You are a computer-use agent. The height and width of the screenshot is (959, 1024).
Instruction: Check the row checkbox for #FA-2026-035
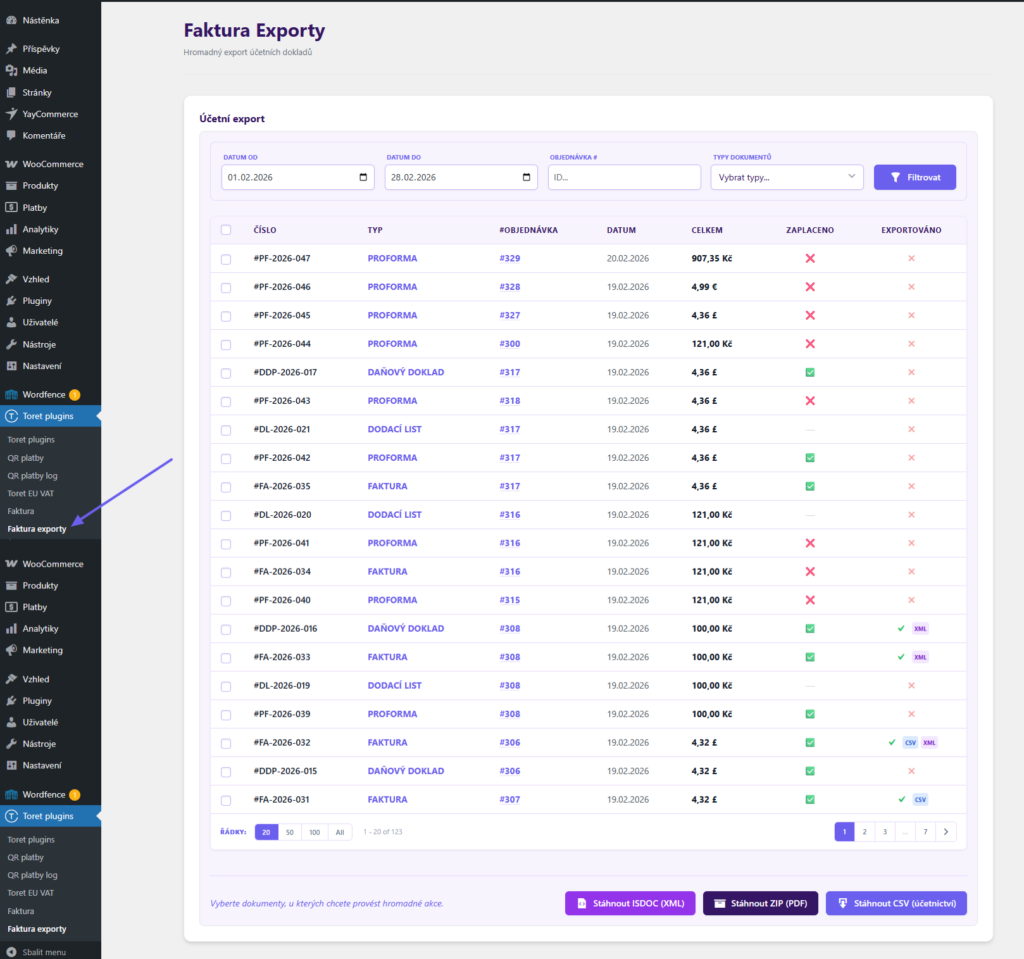point(224,486)
